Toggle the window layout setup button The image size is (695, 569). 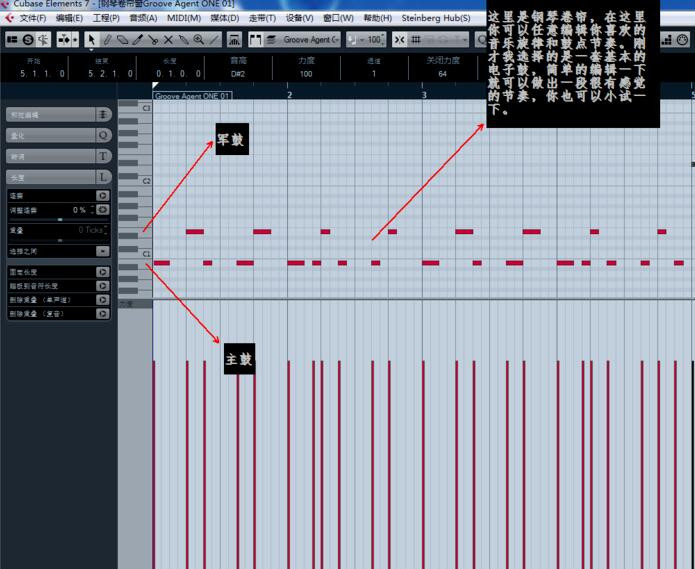click(x=12, y=39)
